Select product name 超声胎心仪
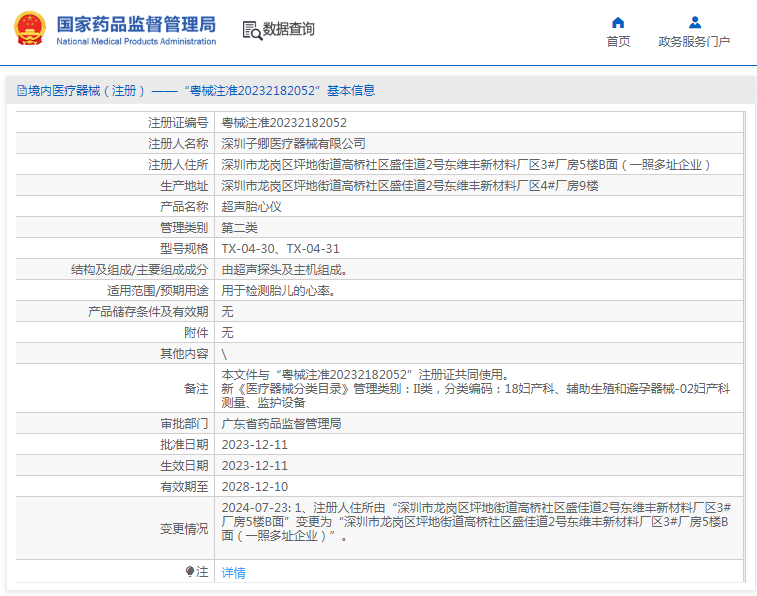Image resolution: width=757 pixels, height=596 pixels. tap(252, 207)
